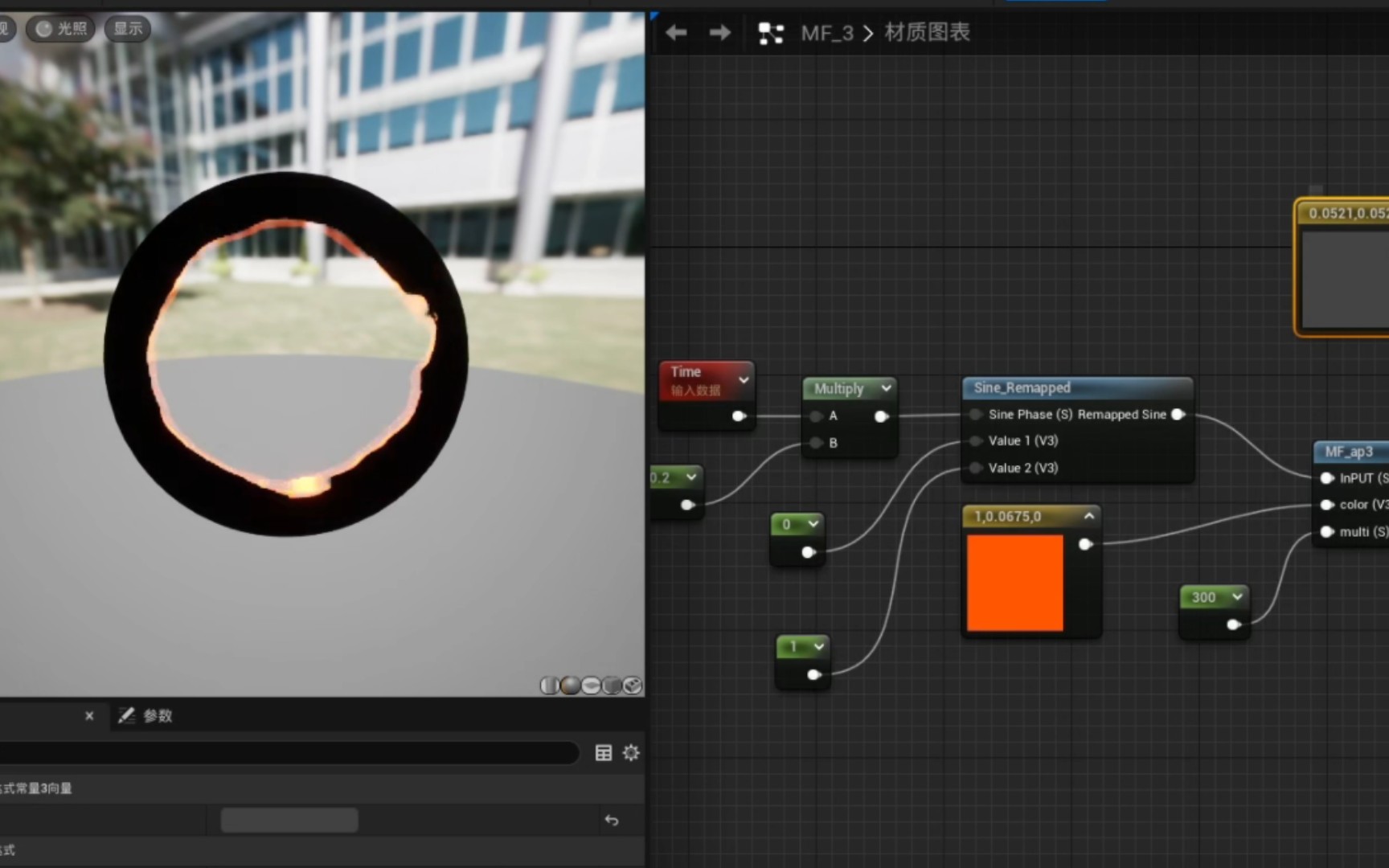
Task: Click the Value 1 (V3) input pin
Action: point(975,441)
